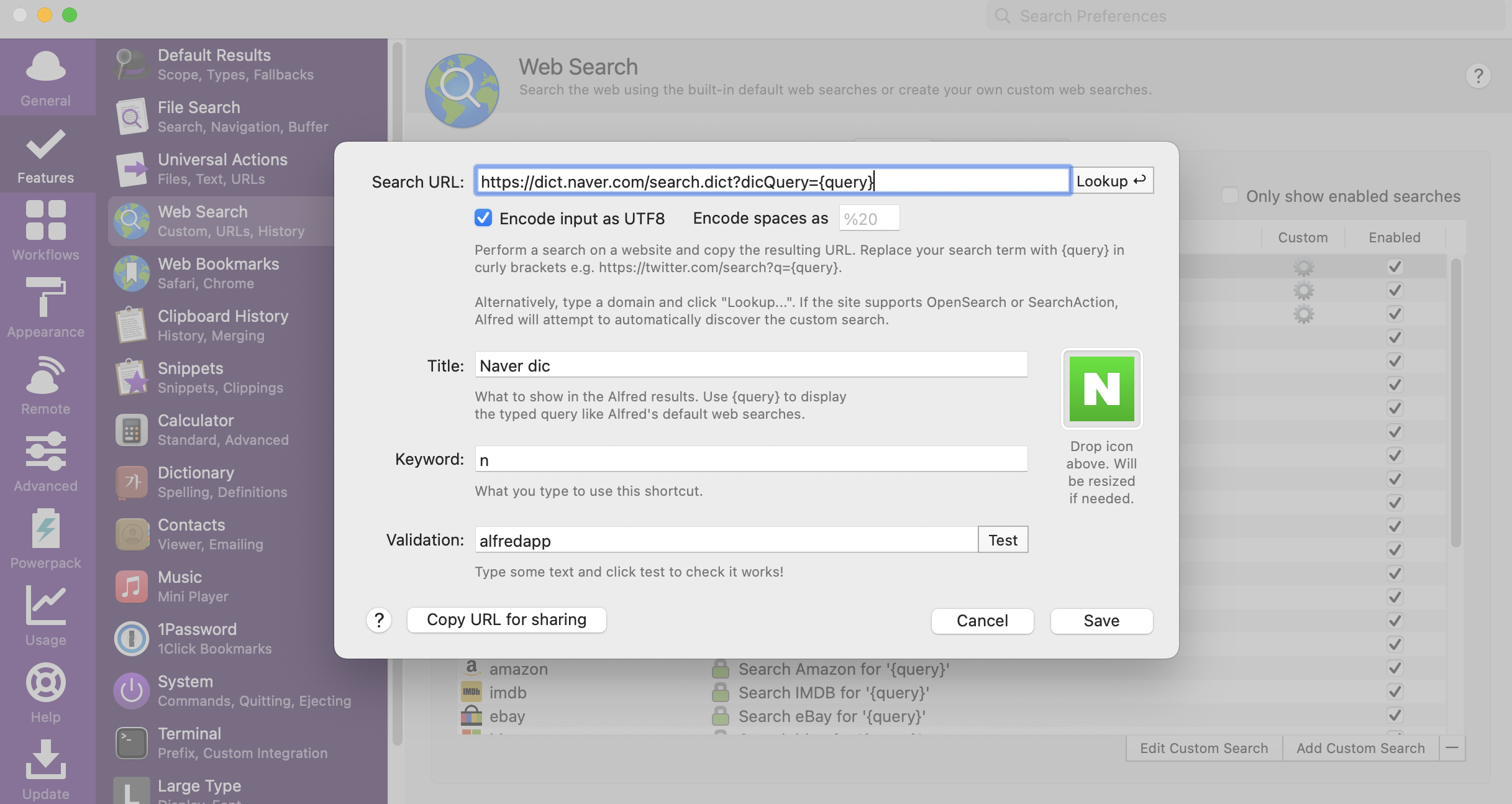The image size is (1512, 804).
Task: Open the Remote section icon
Action: click(x=45, y=375)
